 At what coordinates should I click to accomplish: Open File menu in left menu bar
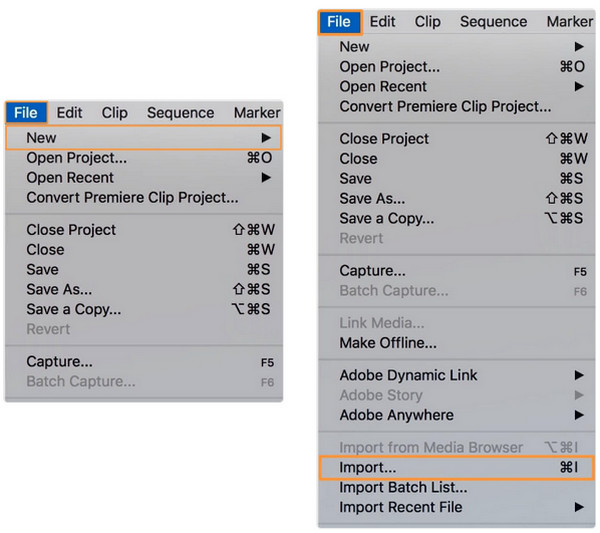tap(26, 112)
